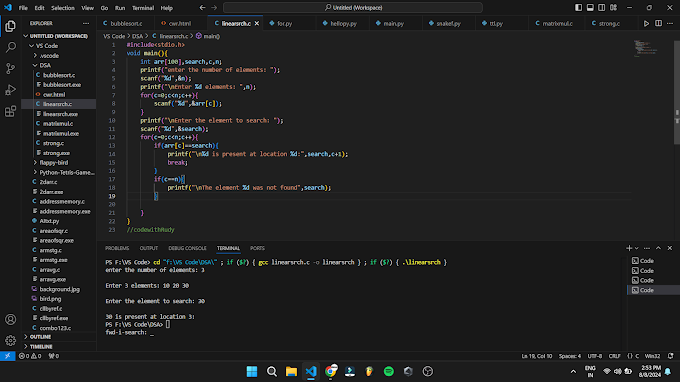Change encoding via UTF-8 status item
The height and width of the screenshot is (382, 680).
tap(595, 356)
